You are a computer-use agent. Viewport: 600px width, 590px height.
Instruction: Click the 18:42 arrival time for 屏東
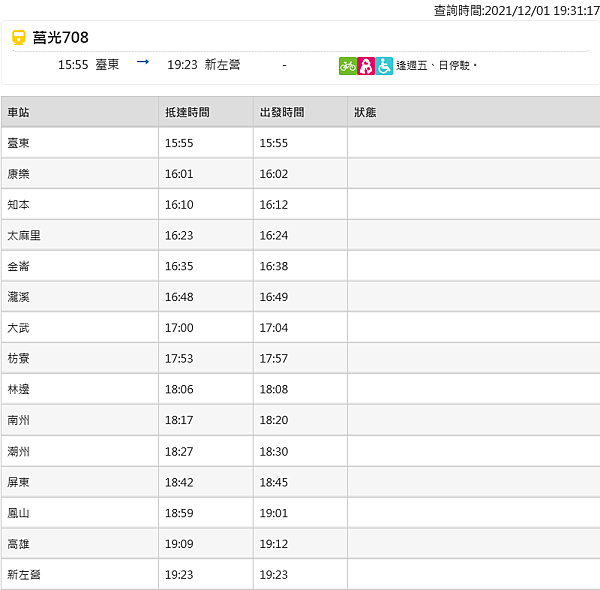(179, 482)
